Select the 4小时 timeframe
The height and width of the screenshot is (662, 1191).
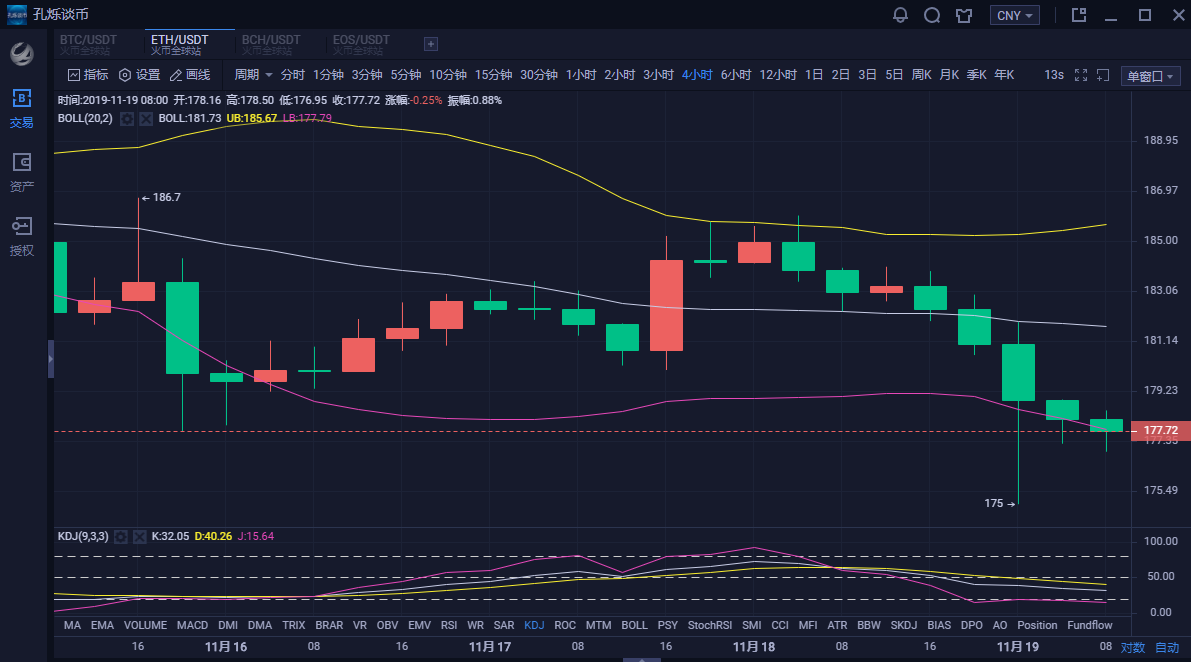click(697, 74)
